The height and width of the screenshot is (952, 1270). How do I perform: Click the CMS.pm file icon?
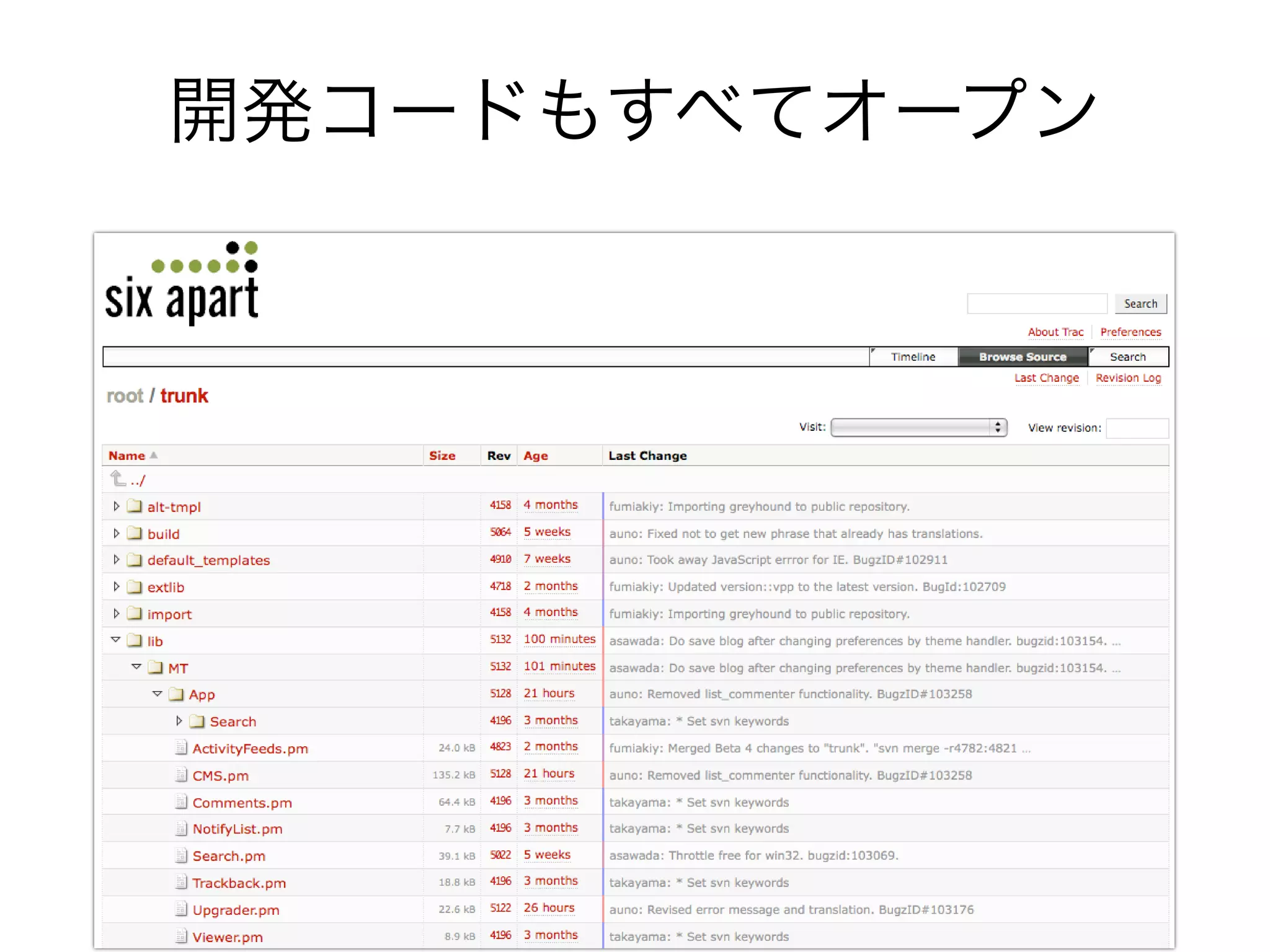[180, 775]
